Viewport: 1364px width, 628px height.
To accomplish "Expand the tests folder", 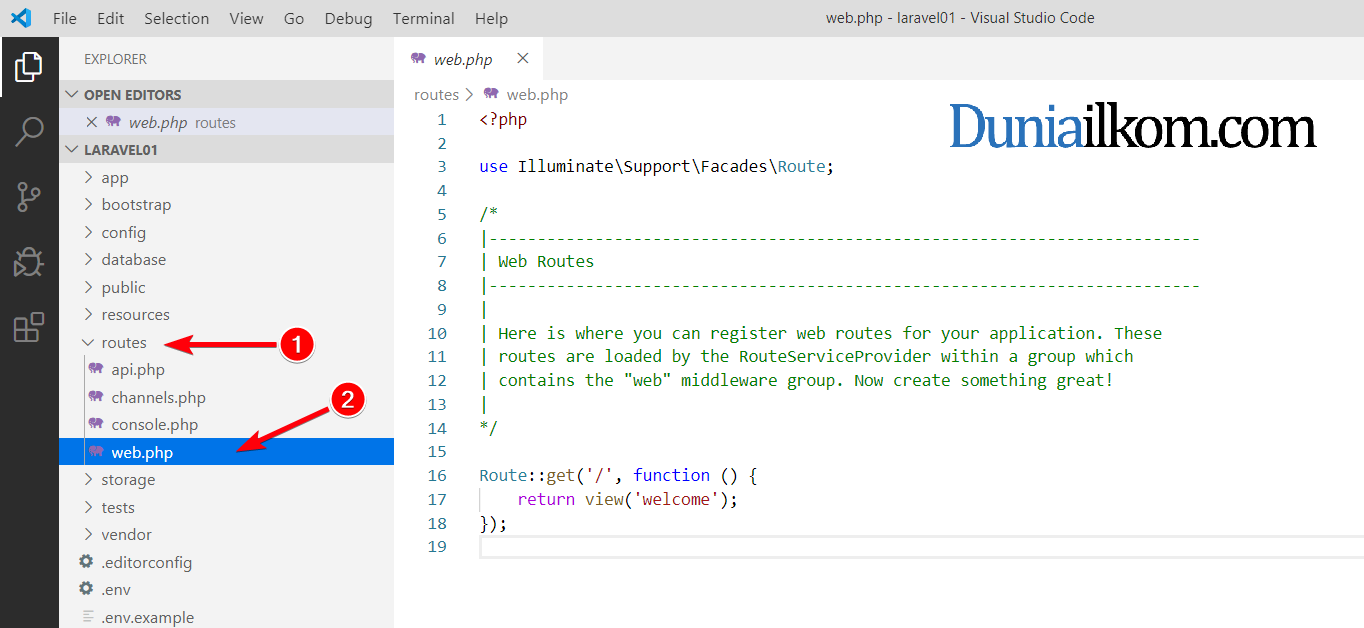I will pos(226,507).
